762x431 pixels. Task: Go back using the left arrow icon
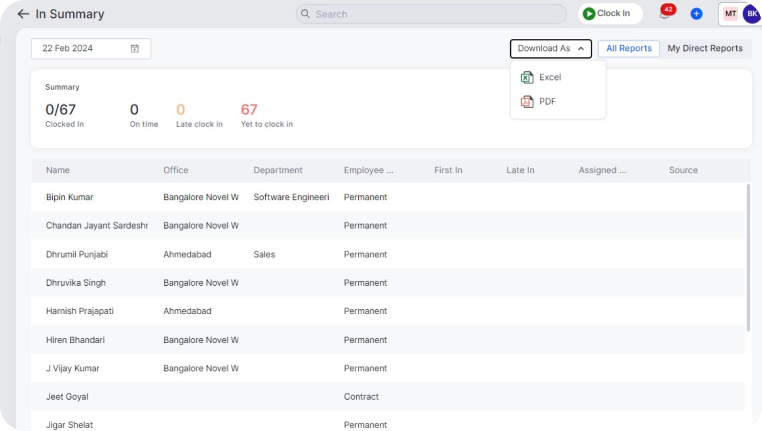[x=23, y=14]
